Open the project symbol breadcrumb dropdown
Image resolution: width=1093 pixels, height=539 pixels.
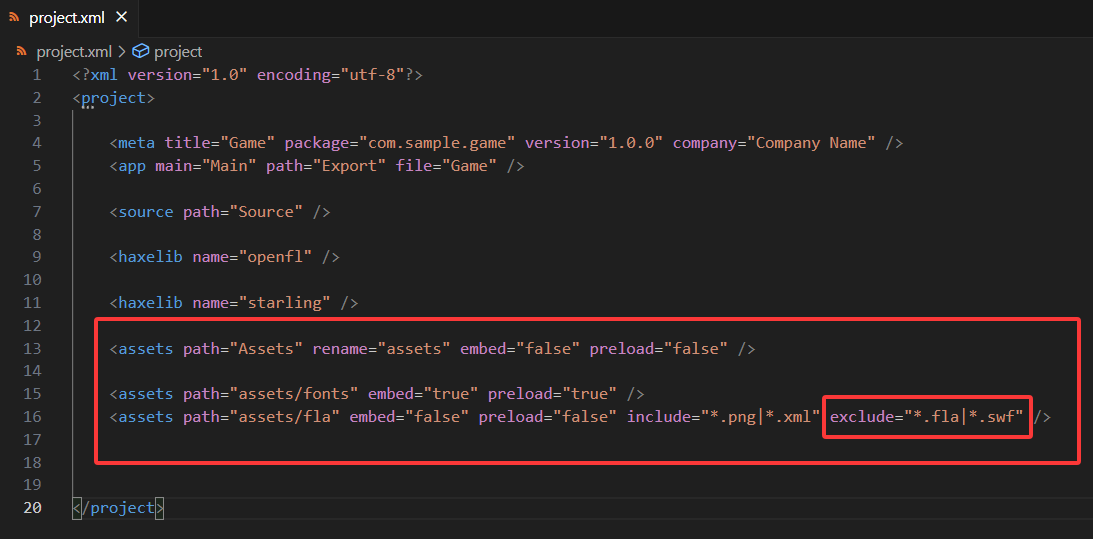point(178,51)
